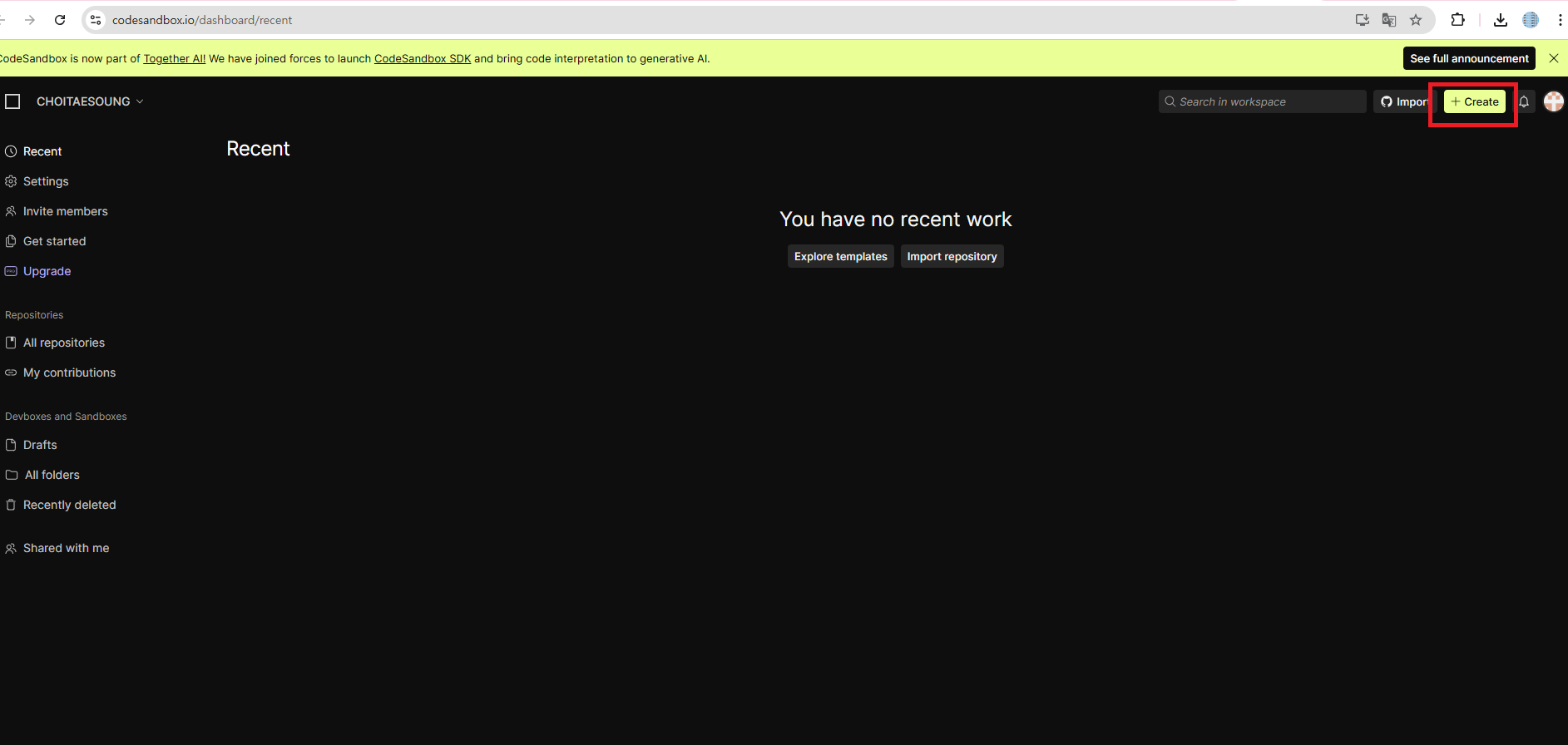Open the CHOITAESOUNG workspace dropdown
1568x745 pixels.
coord(90,101)
